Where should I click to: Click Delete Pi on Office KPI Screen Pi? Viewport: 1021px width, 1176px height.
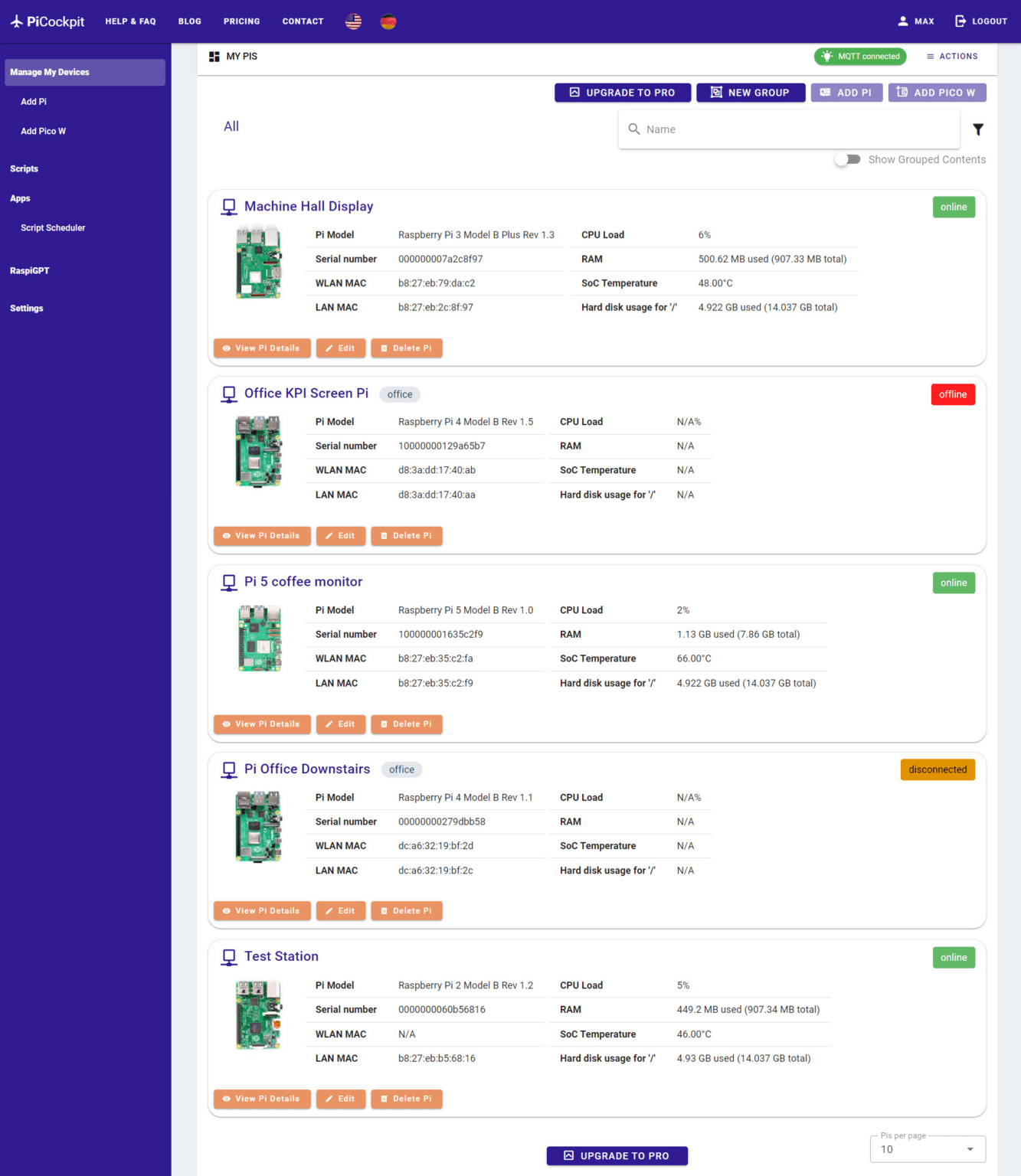pyautogui.click(x=407, y=535)
